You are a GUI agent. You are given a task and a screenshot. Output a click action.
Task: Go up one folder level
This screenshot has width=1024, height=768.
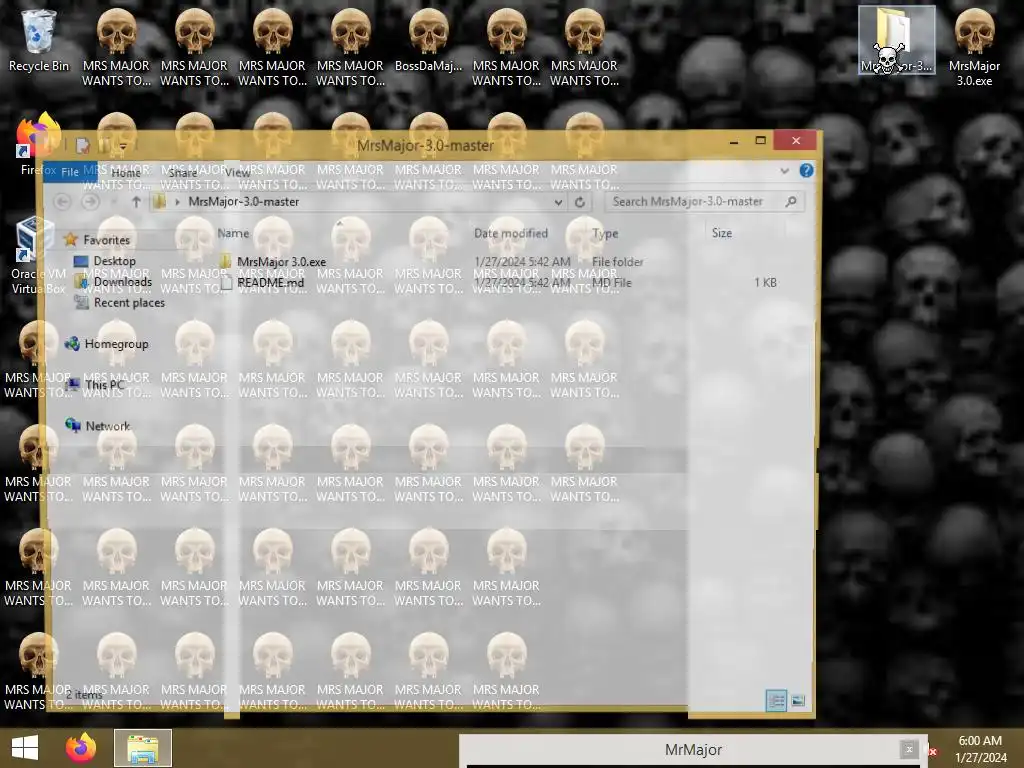tap(136, 202)
